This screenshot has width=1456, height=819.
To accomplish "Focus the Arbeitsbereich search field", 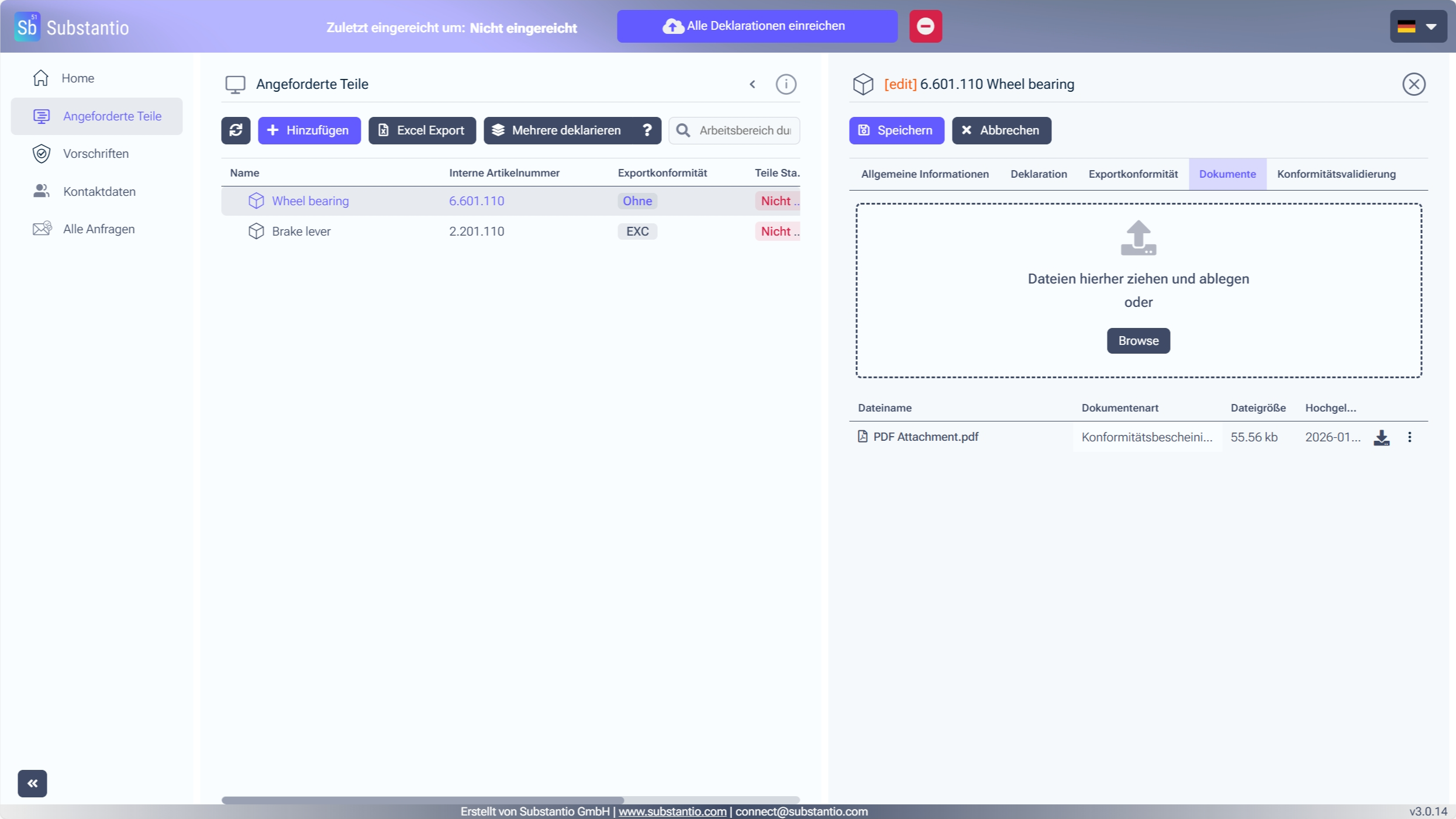I will [744, 130].
